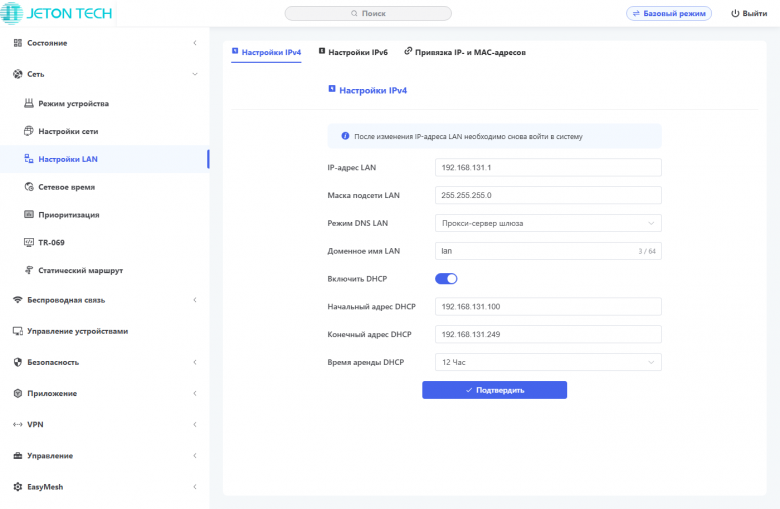This screenshot has height=509, width=780.
Task: Click the TR-069 monitor icon
Action: point(29,242)
